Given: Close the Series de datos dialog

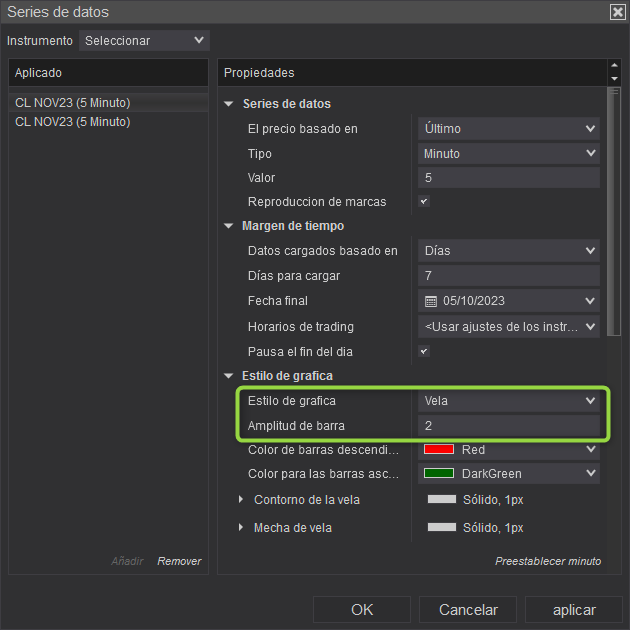Looking at the screenshot, I should click(x=617, y=12).
